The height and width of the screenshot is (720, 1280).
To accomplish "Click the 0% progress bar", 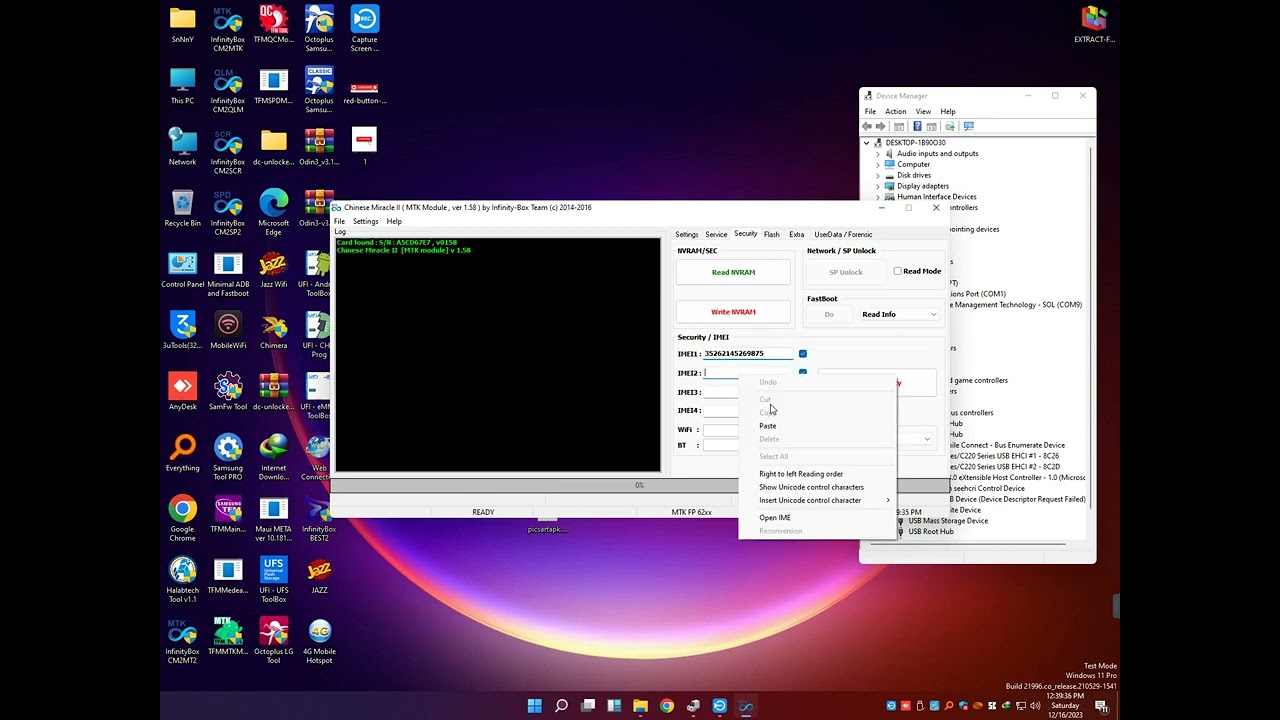I will [639, 486].
